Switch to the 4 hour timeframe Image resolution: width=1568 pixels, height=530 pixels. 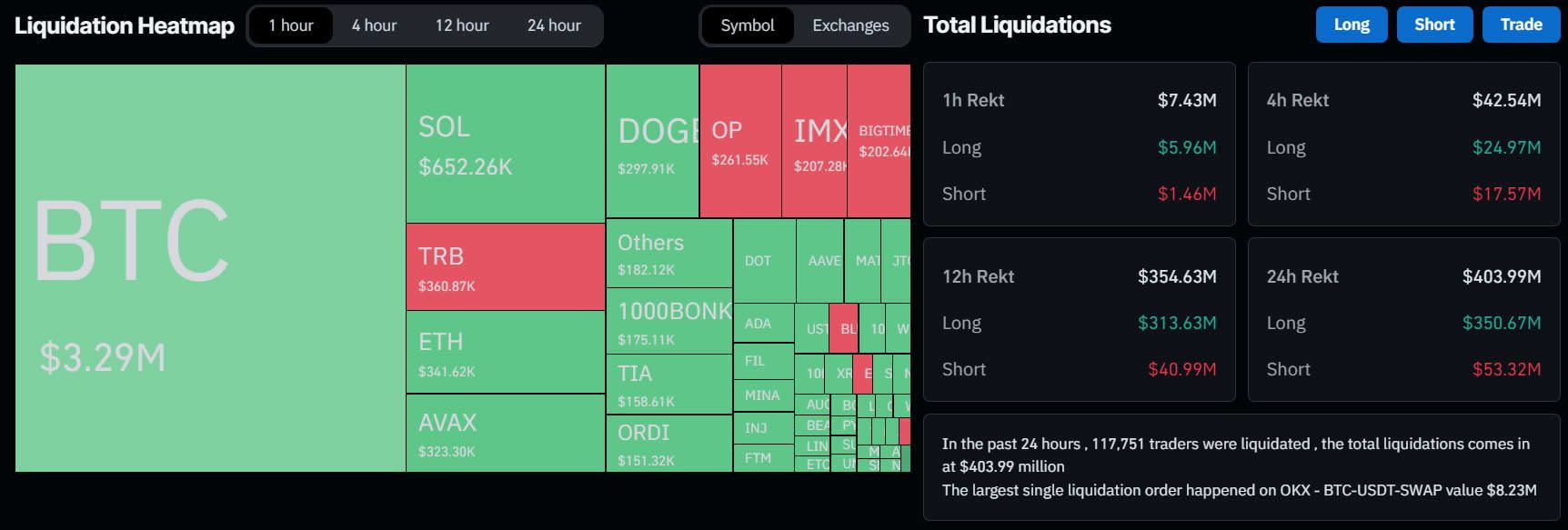(x=374, y=25)
